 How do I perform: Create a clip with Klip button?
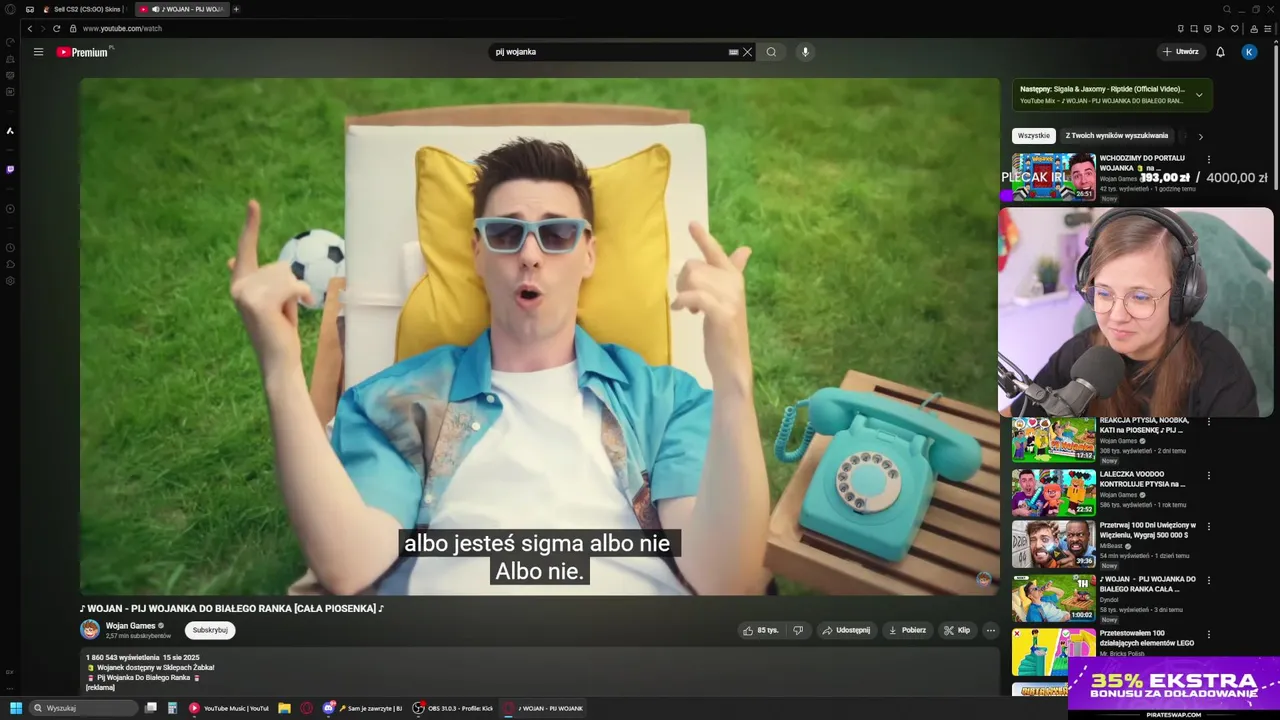tap(957, 630)
